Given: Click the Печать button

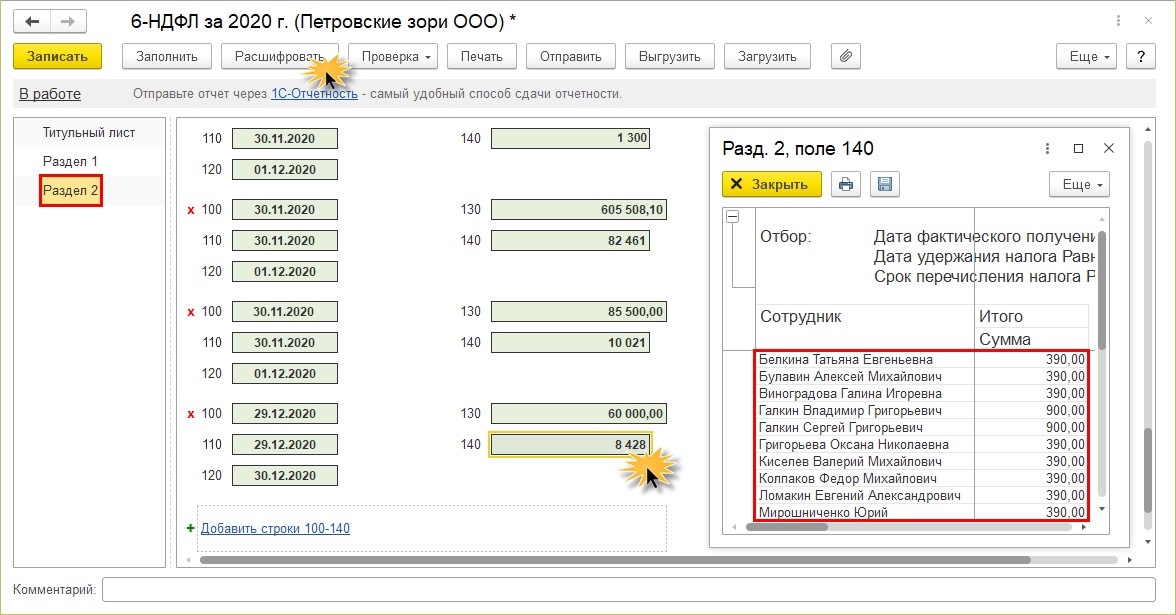Looking at the screenshot, I should [482, 56].
